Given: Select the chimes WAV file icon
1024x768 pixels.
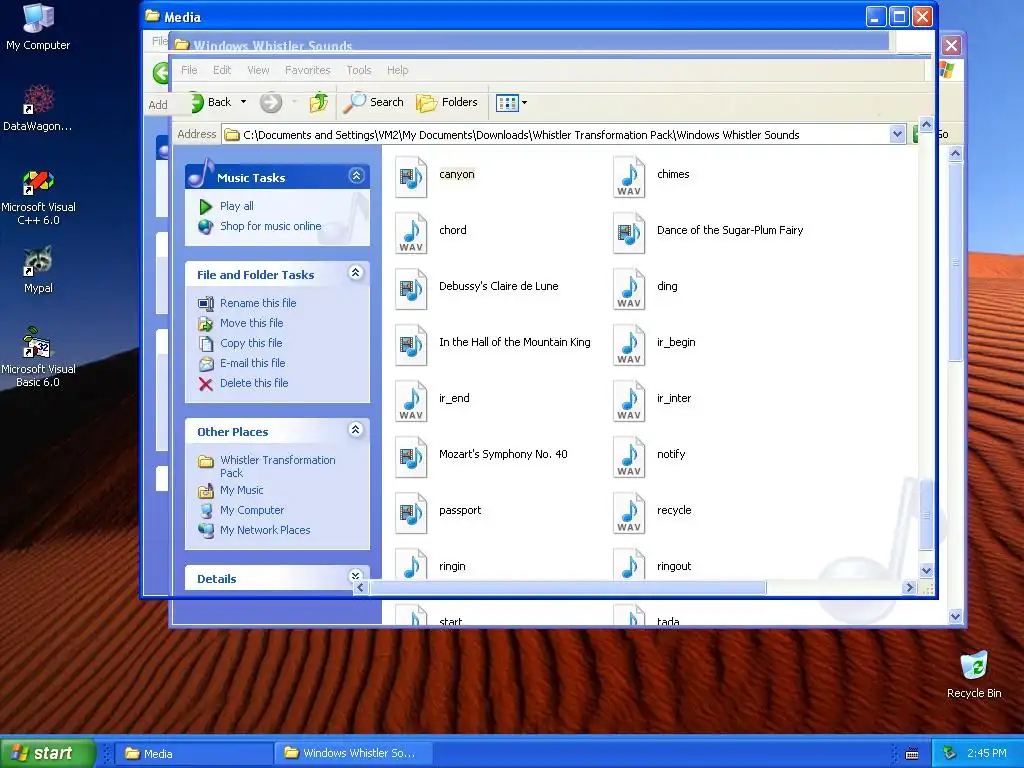Looking at the screenshot, I should click(x=629, y=176).
